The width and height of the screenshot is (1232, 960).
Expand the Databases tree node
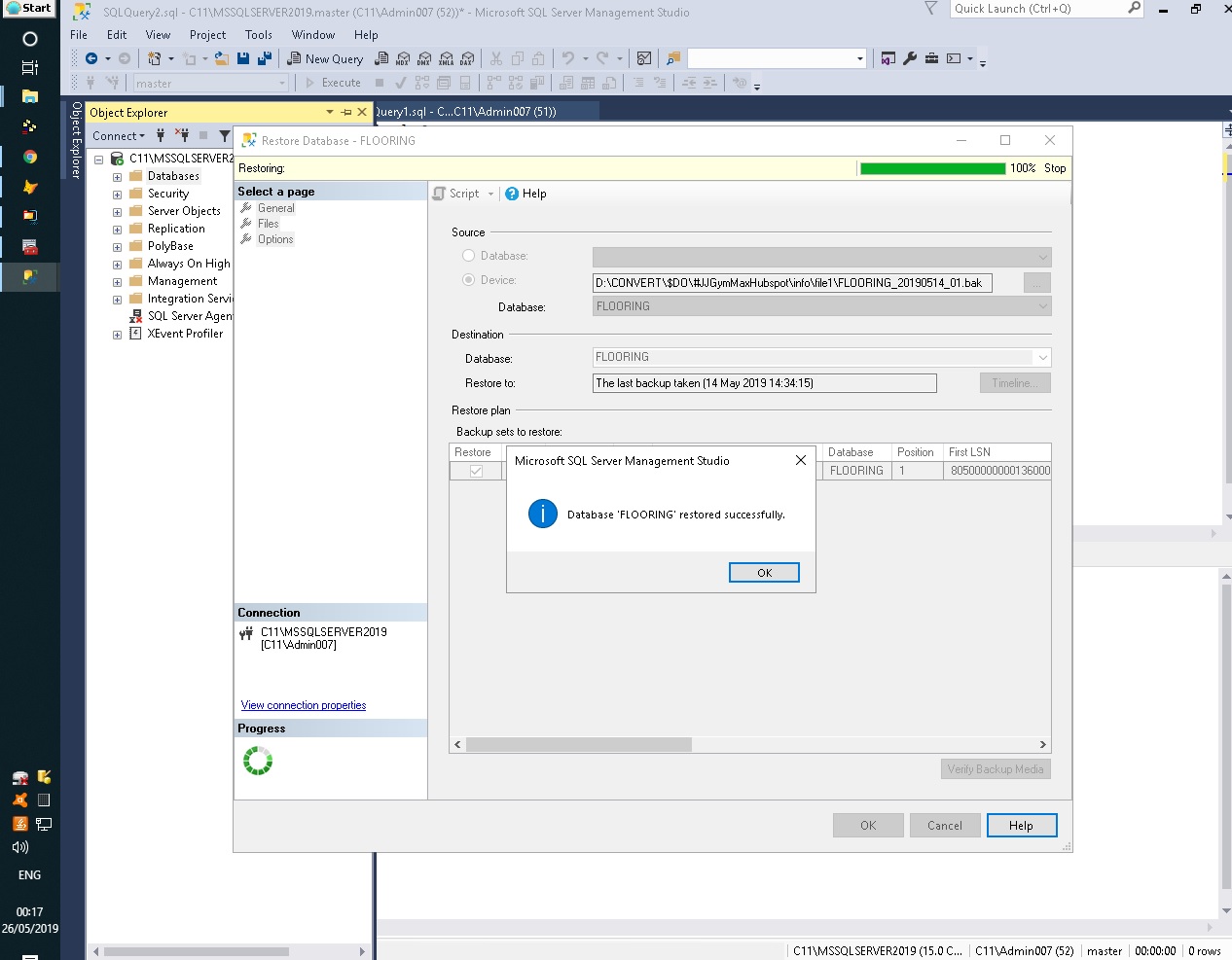(118, 177)
